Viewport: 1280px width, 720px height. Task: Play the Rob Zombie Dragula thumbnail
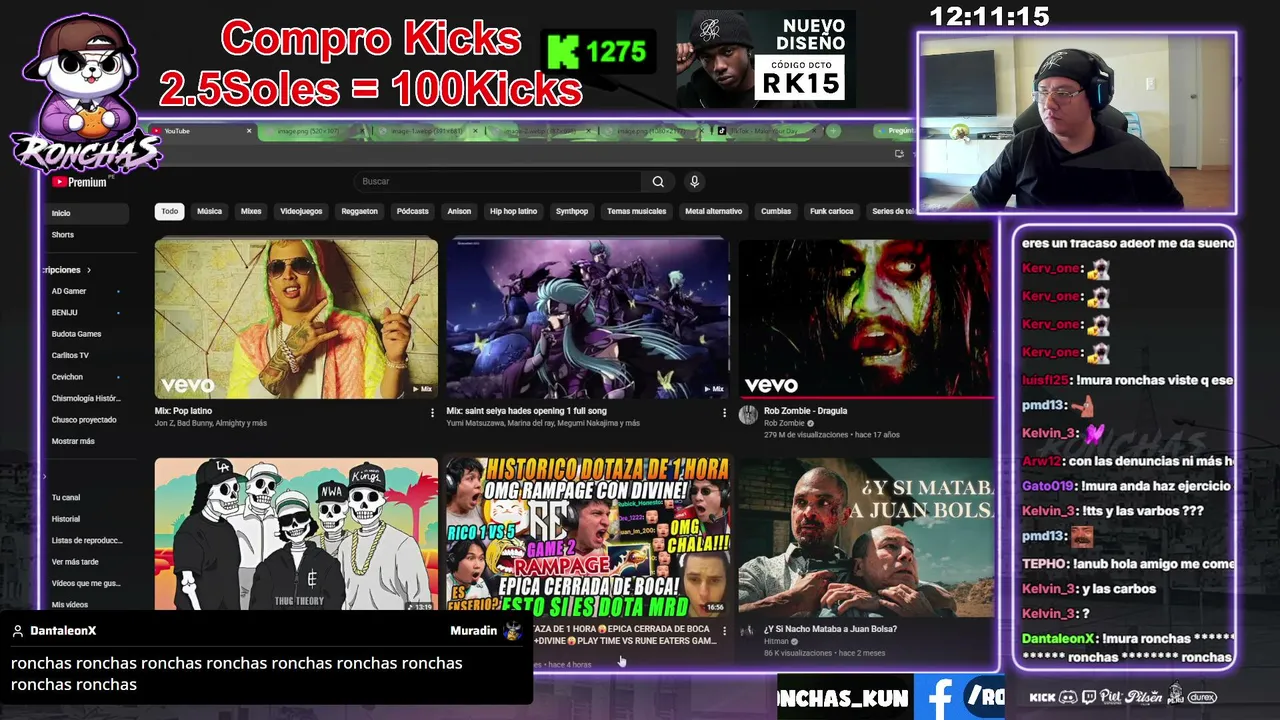click(867, 318)
